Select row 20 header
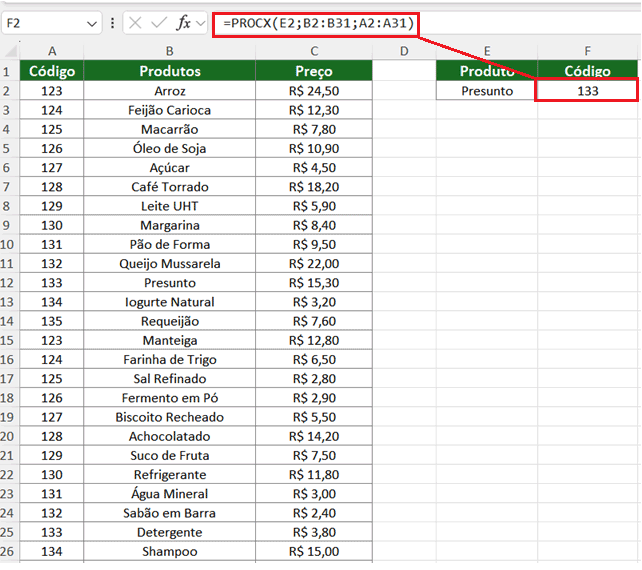Viewport: 642px width, 570px height. tap(10, 436)
